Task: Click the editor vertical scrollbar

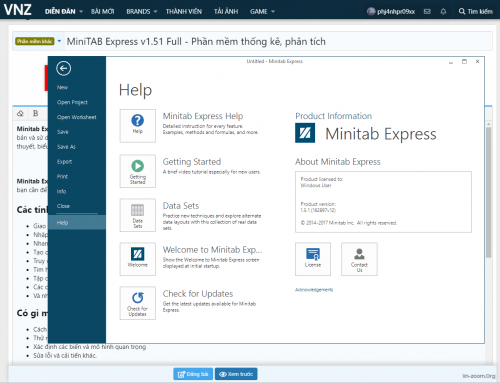Action: click(x=488, y=192)
